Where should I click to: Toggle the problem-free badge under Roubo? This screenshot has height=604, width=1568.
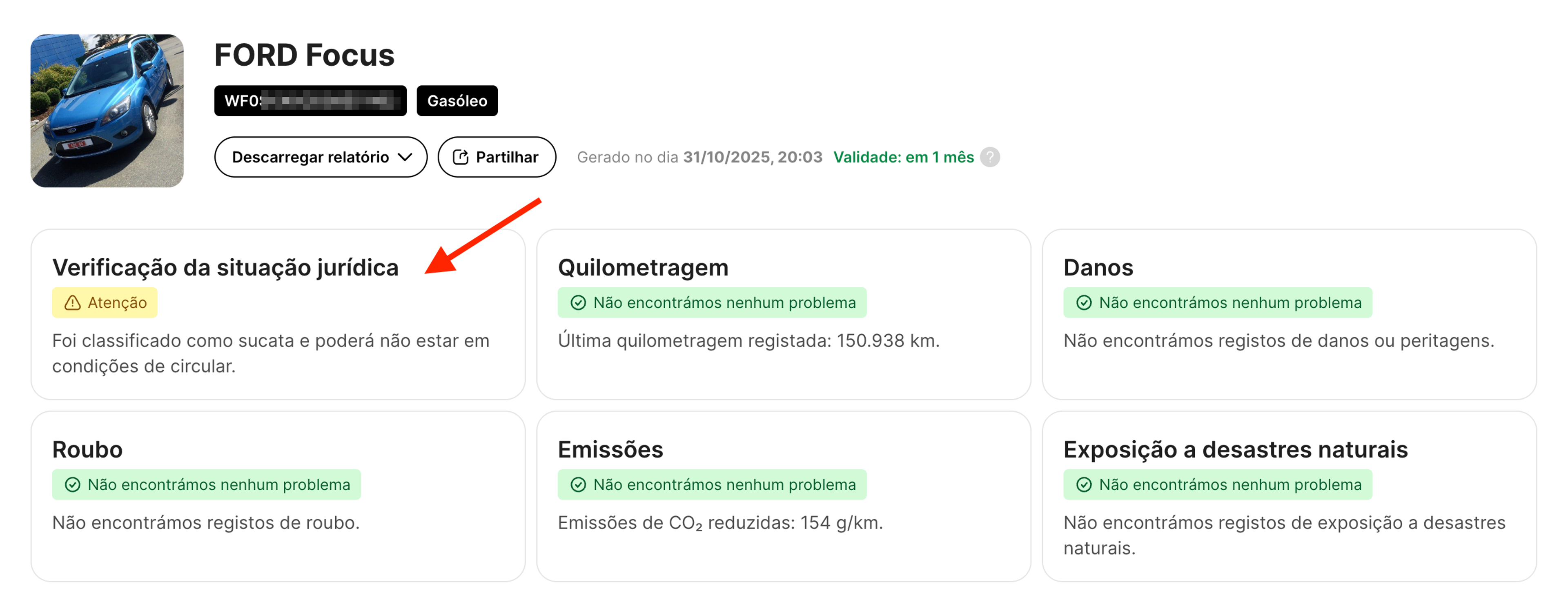[206, 484]
